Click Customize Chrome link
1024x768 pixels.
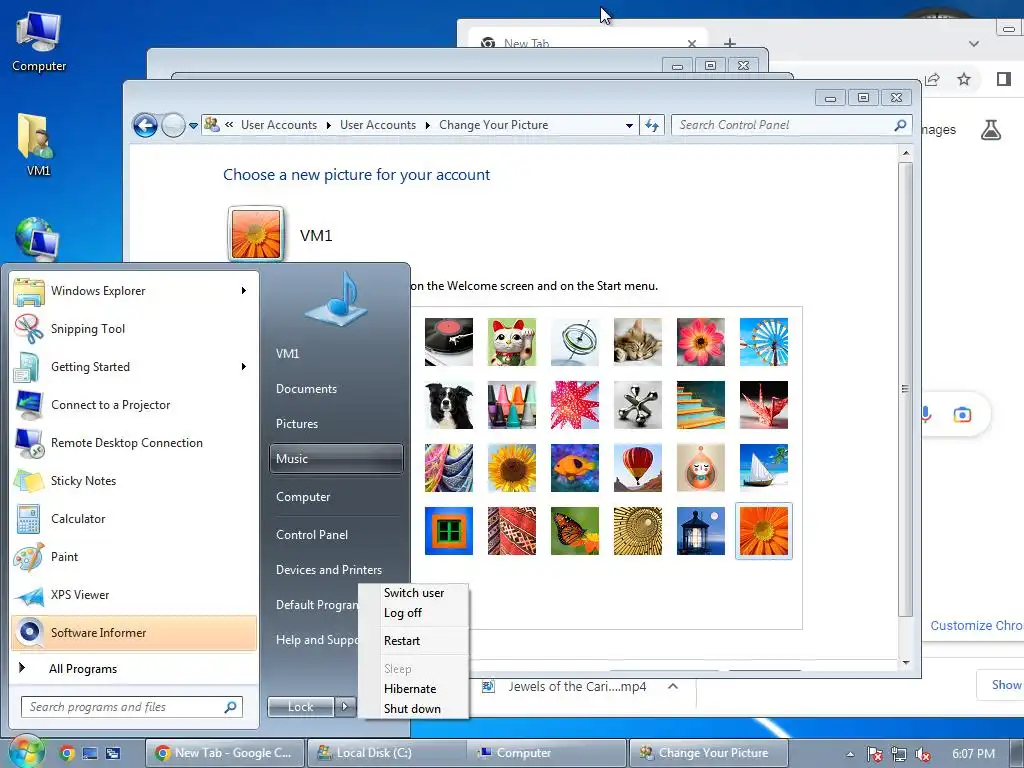(x=977, y=626)
